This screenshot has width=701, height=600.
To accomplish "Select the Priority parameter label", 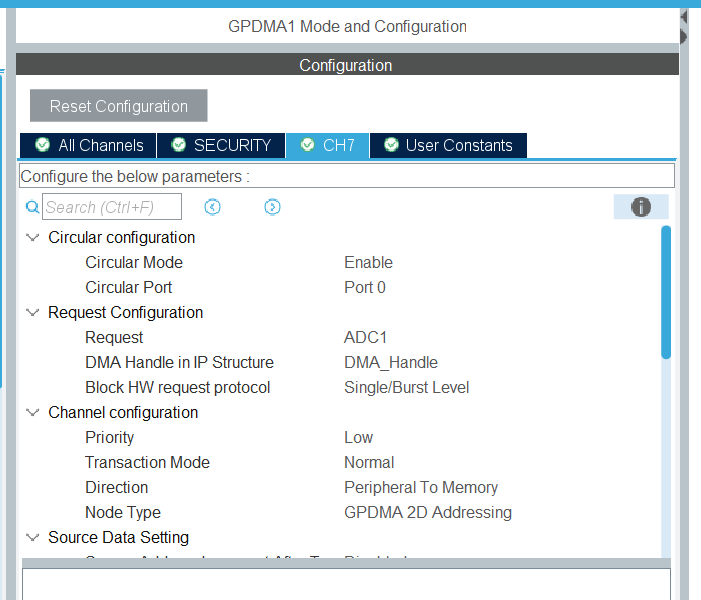I will 110,438.
